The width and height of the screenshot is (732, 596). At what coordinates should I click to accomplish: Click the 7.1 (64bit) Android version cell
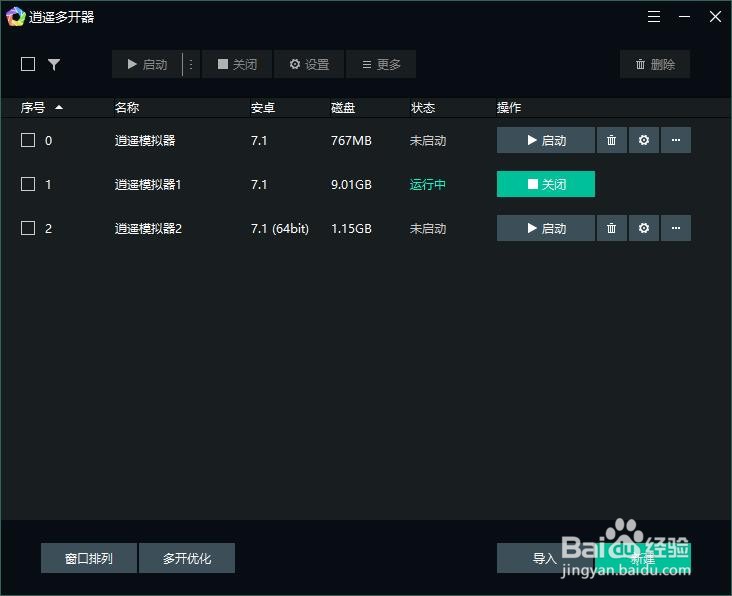(280, 229)
